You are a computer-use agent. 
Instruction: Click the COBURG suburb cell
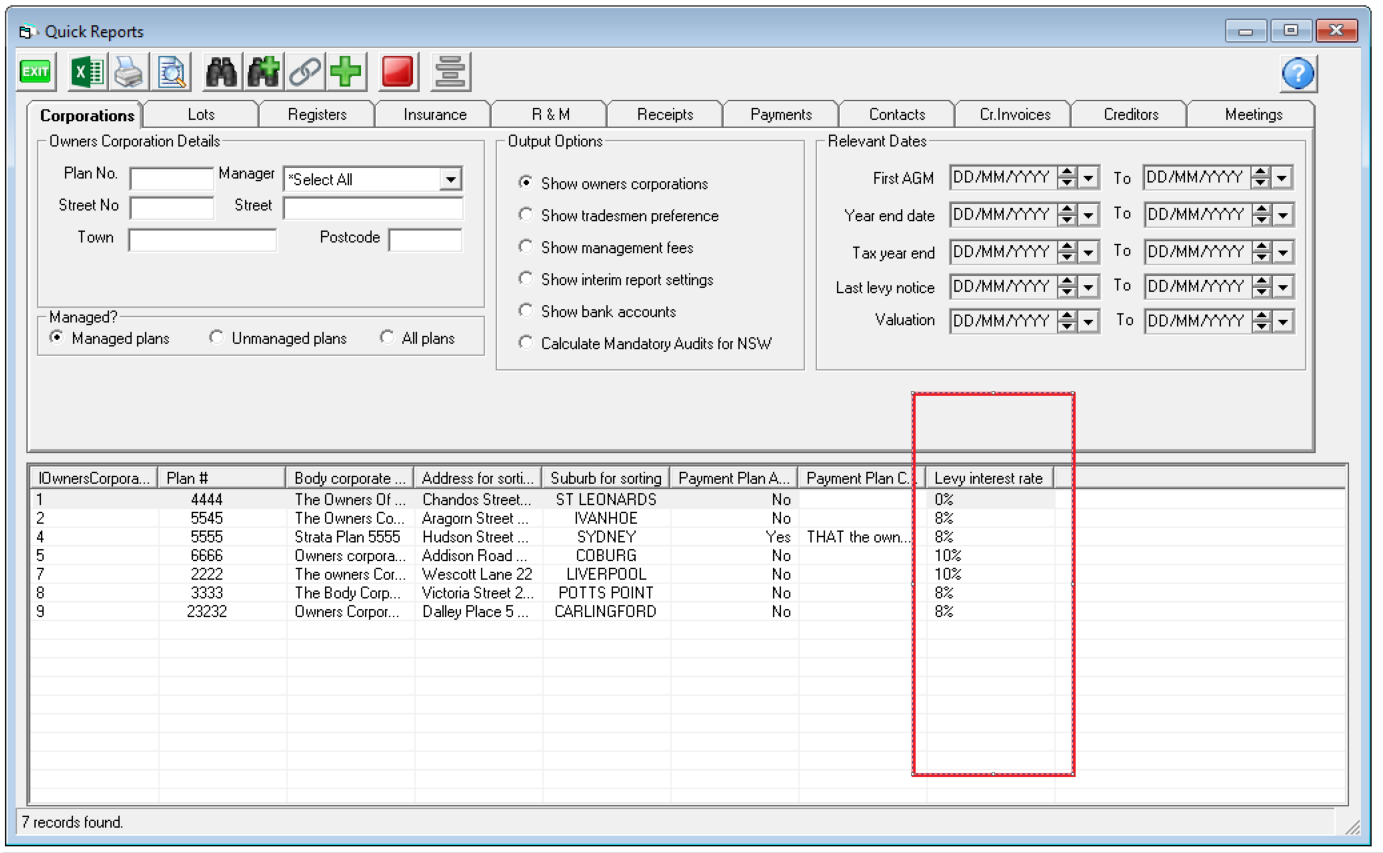point(606,556)
